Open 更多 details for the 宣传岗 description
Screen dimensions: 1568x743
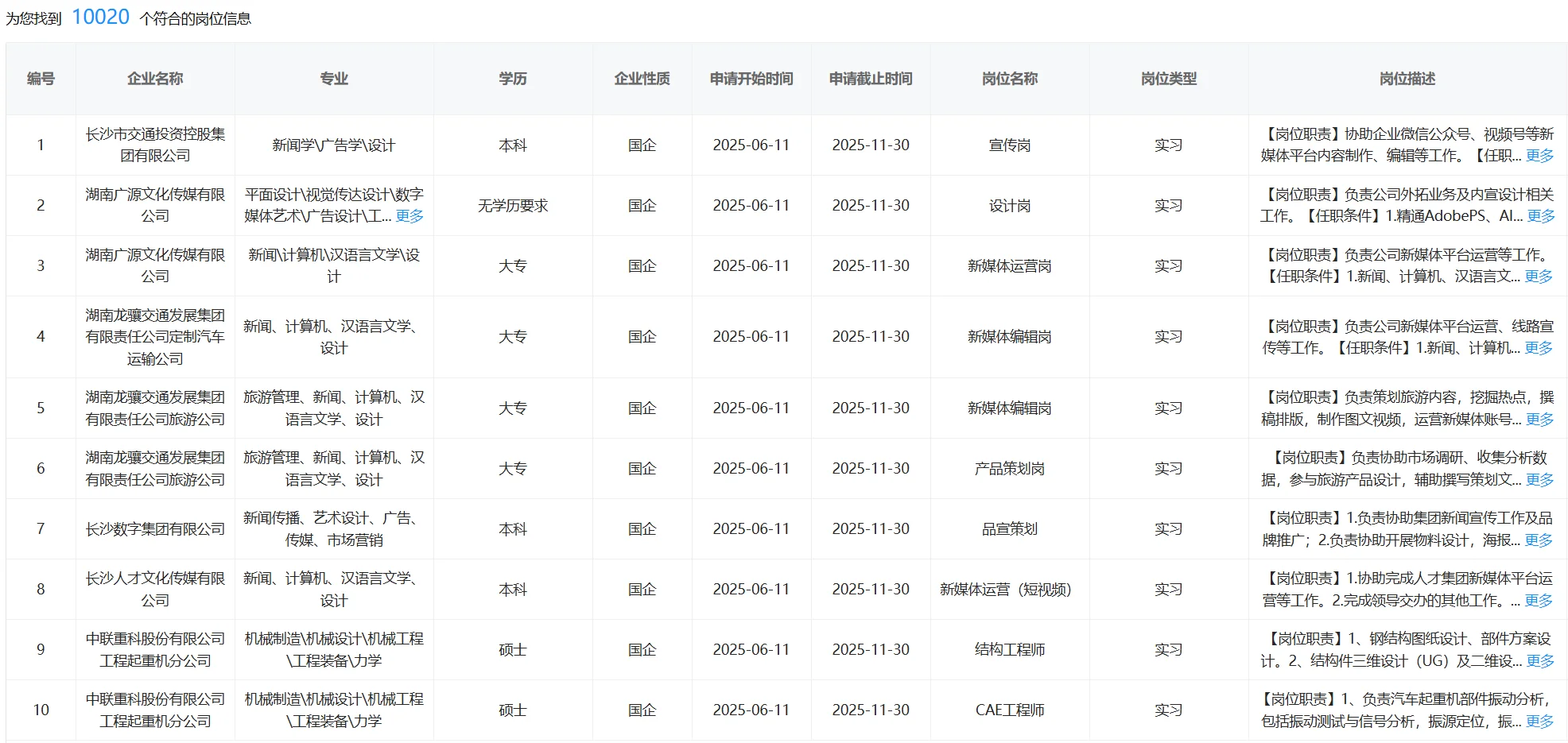(1539, 156)
